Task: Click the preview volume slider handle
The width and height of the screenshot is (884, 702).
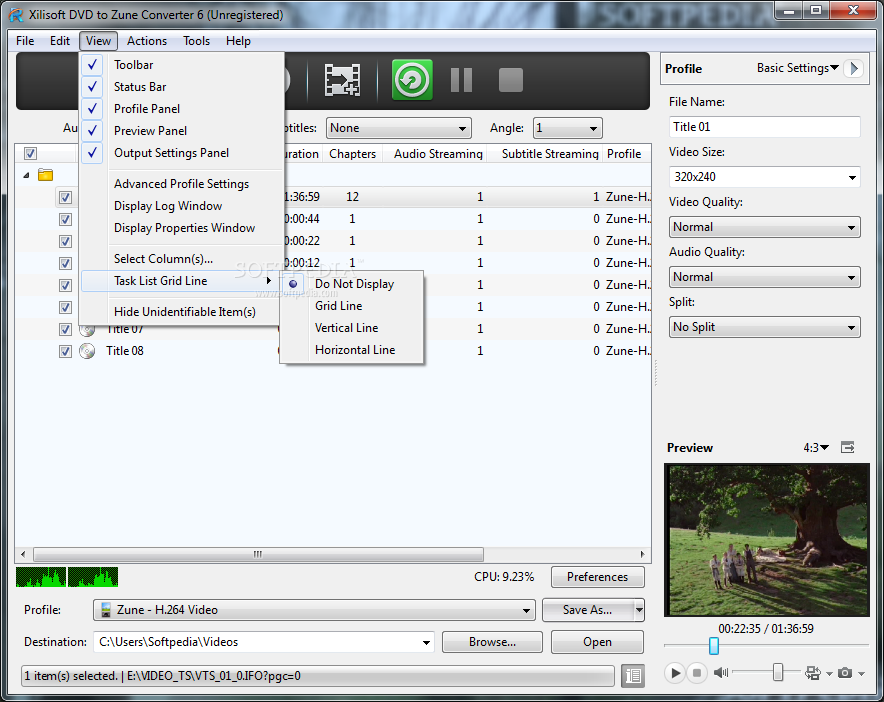Action: (778, 672)
